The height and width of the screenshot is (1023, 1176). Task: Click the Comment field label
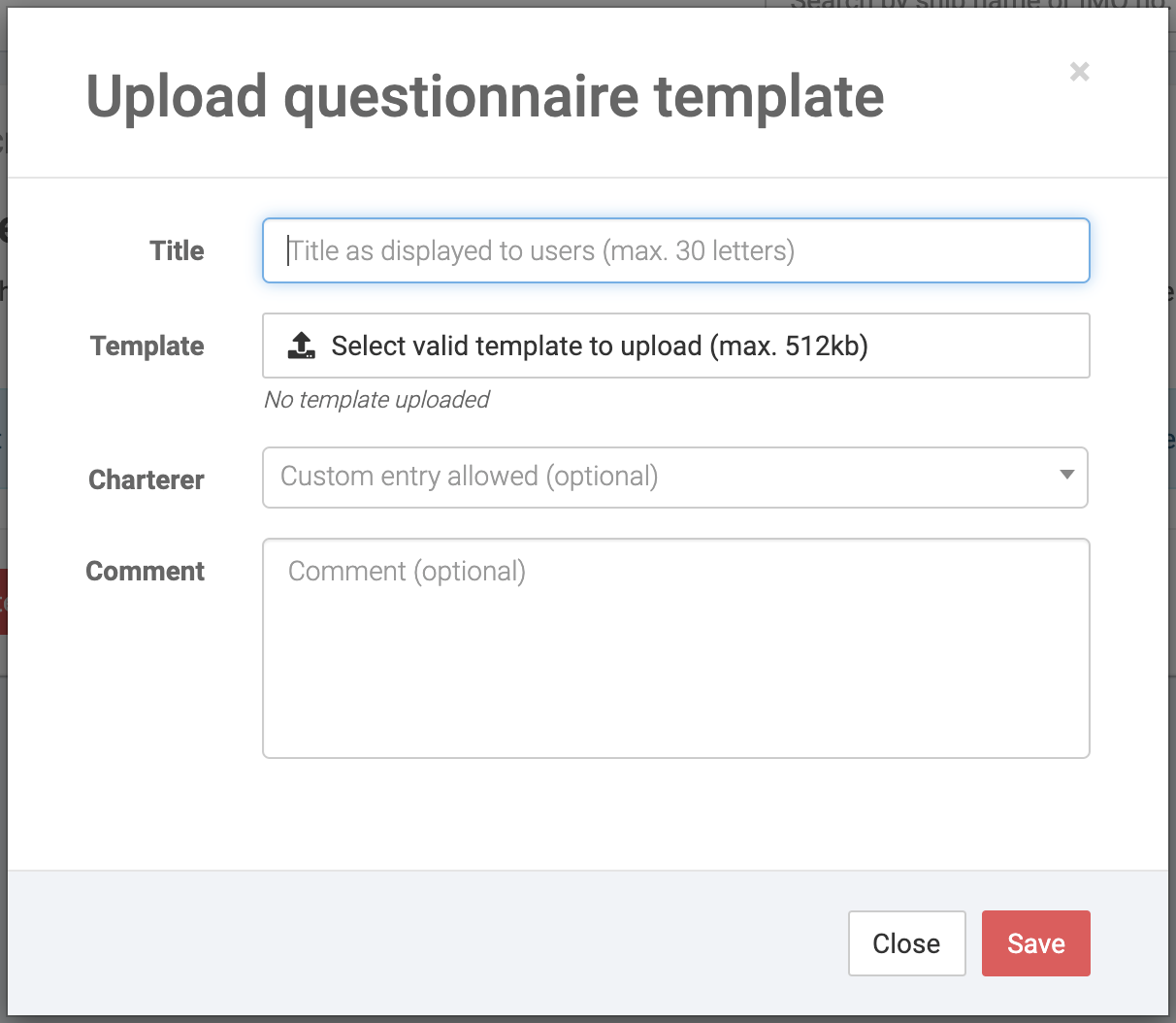146,571
